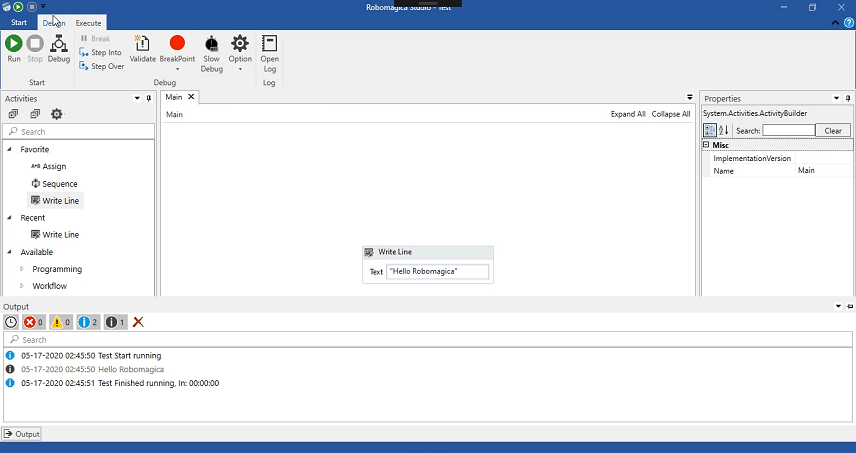856x453 pixels.
Task: Collapse the ribbon with the chevron
Action: point(835,23)
